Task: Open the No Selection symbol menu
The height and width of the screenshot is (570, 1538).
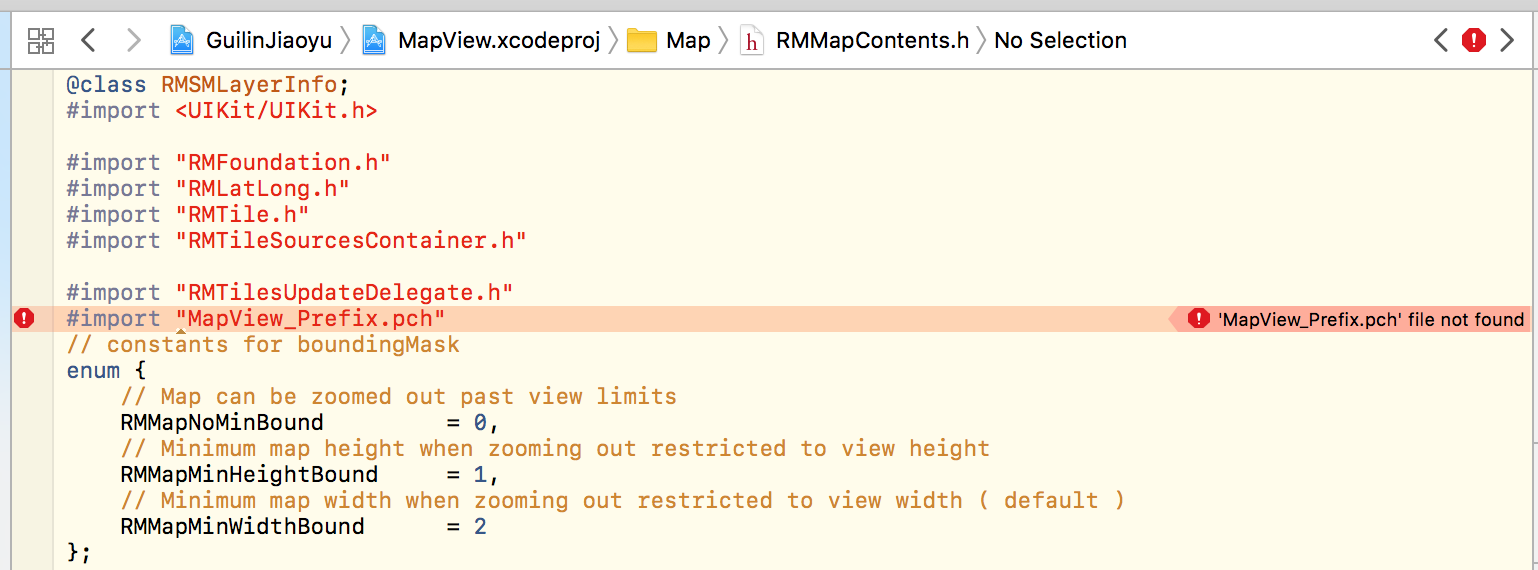Action: [1060, 41]
